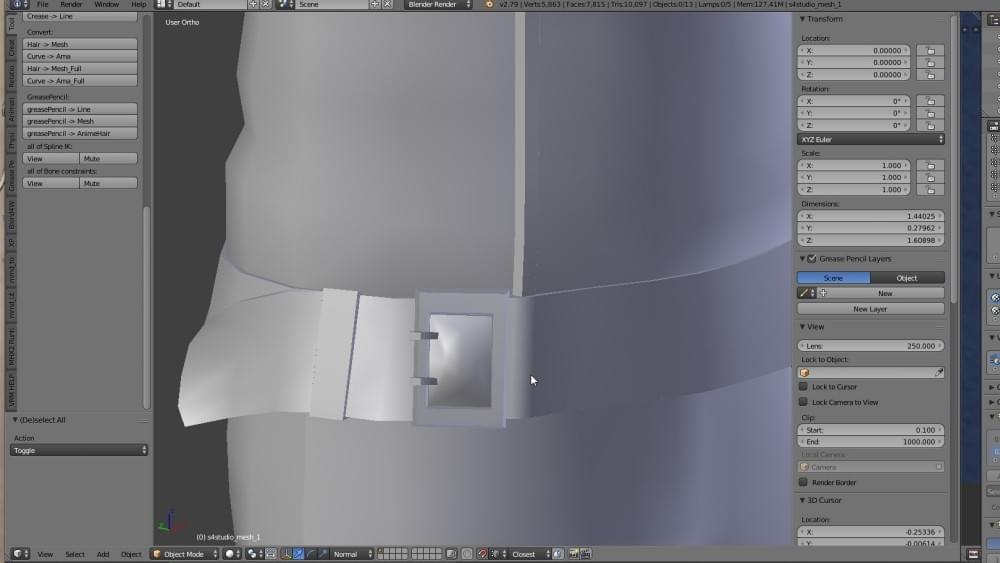Click the Clip End value field
1000x563 pixels.
click(x=871, y=441)
